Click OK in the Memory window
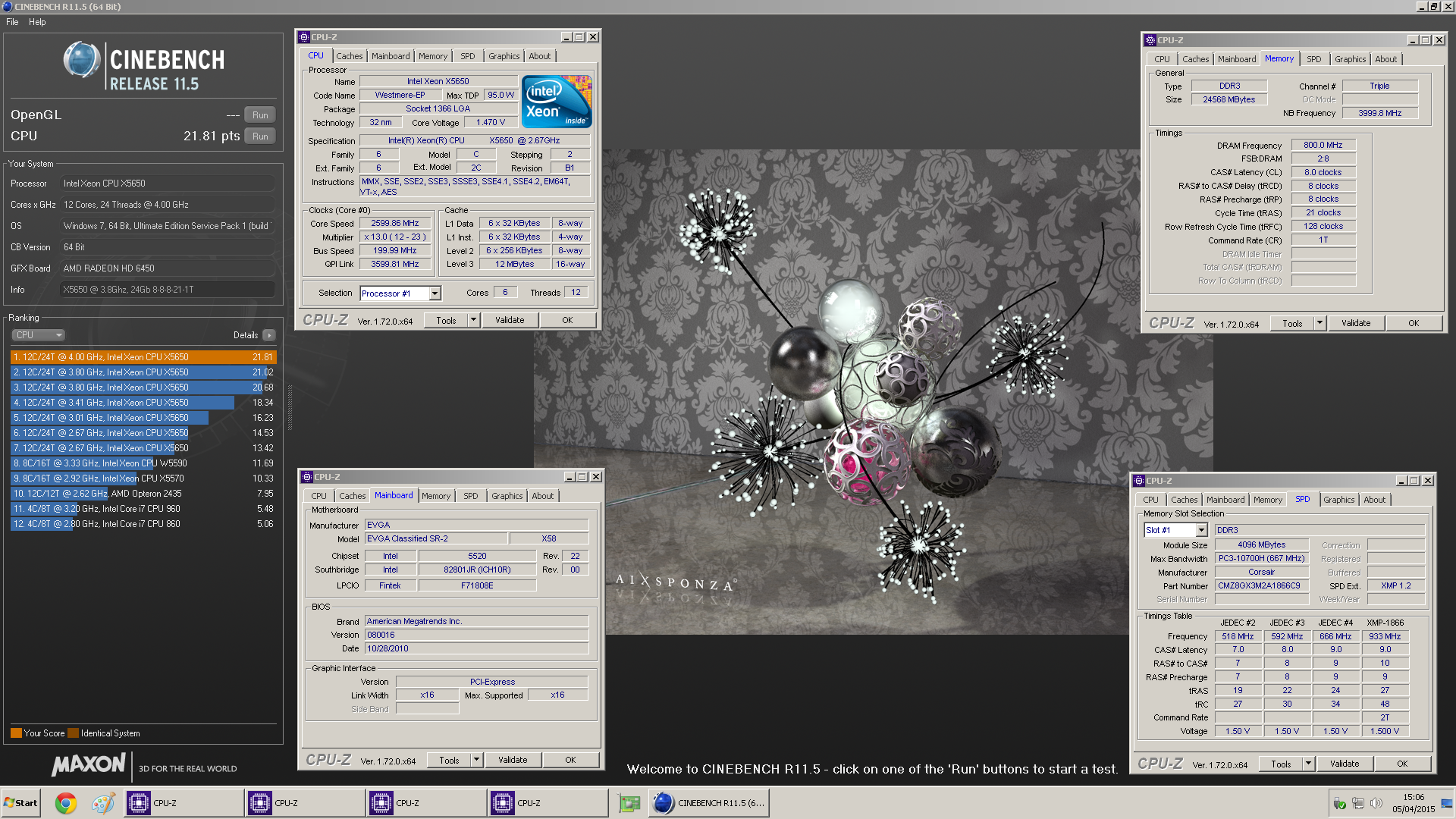 pyautogui.click(x=1414, y=323)
